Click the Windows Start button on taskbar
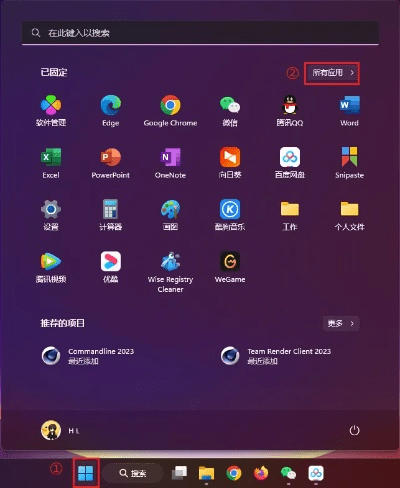 point(86,473)
